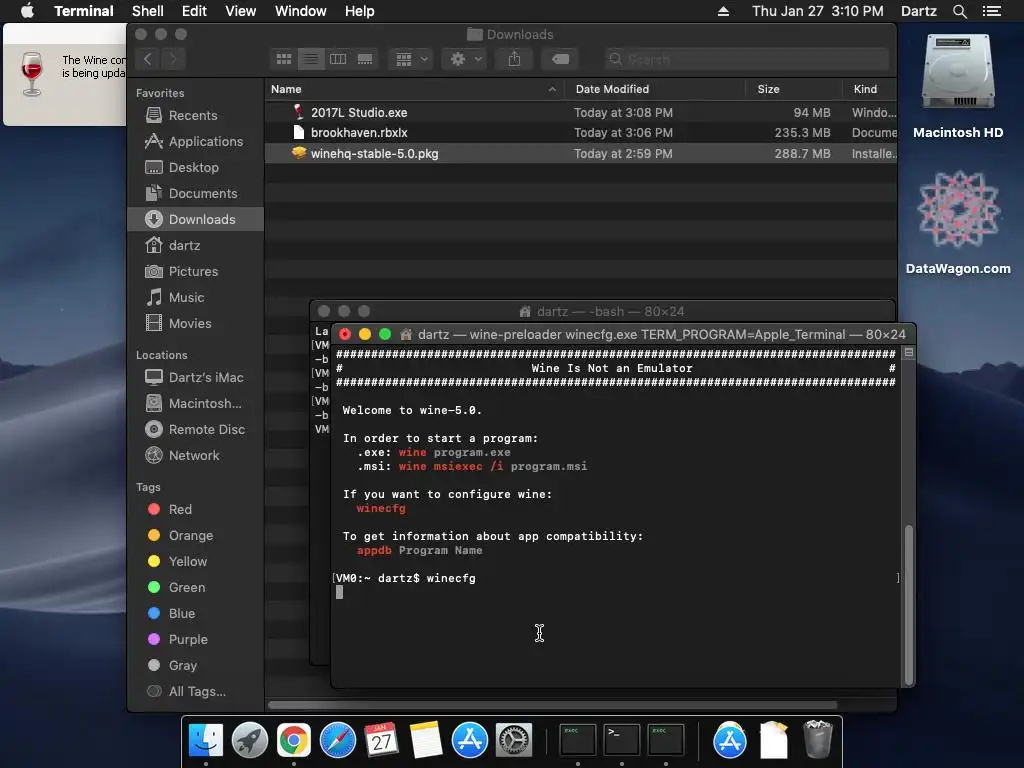Click the eject icon in menu bar

click(723, 11)
